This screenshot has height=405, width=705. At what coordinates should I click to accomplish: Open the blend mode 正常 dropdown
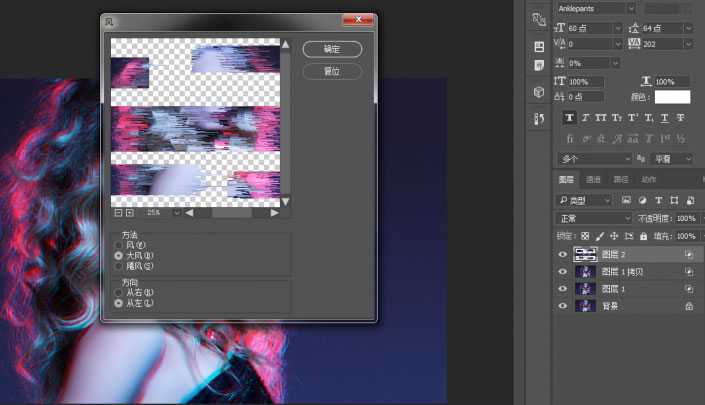pyautogui.click(x=594, y=218)
